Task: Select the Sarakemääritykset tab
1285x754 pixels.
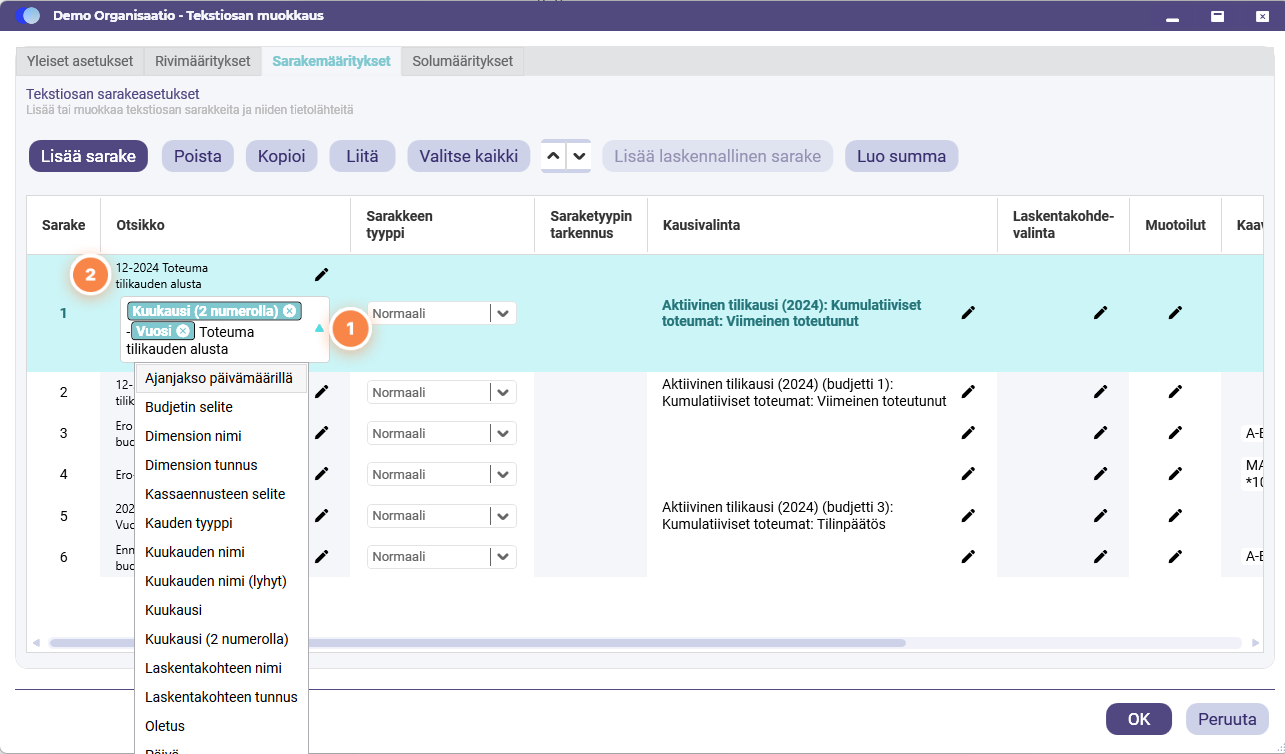Action: click(x=332, y=61)
